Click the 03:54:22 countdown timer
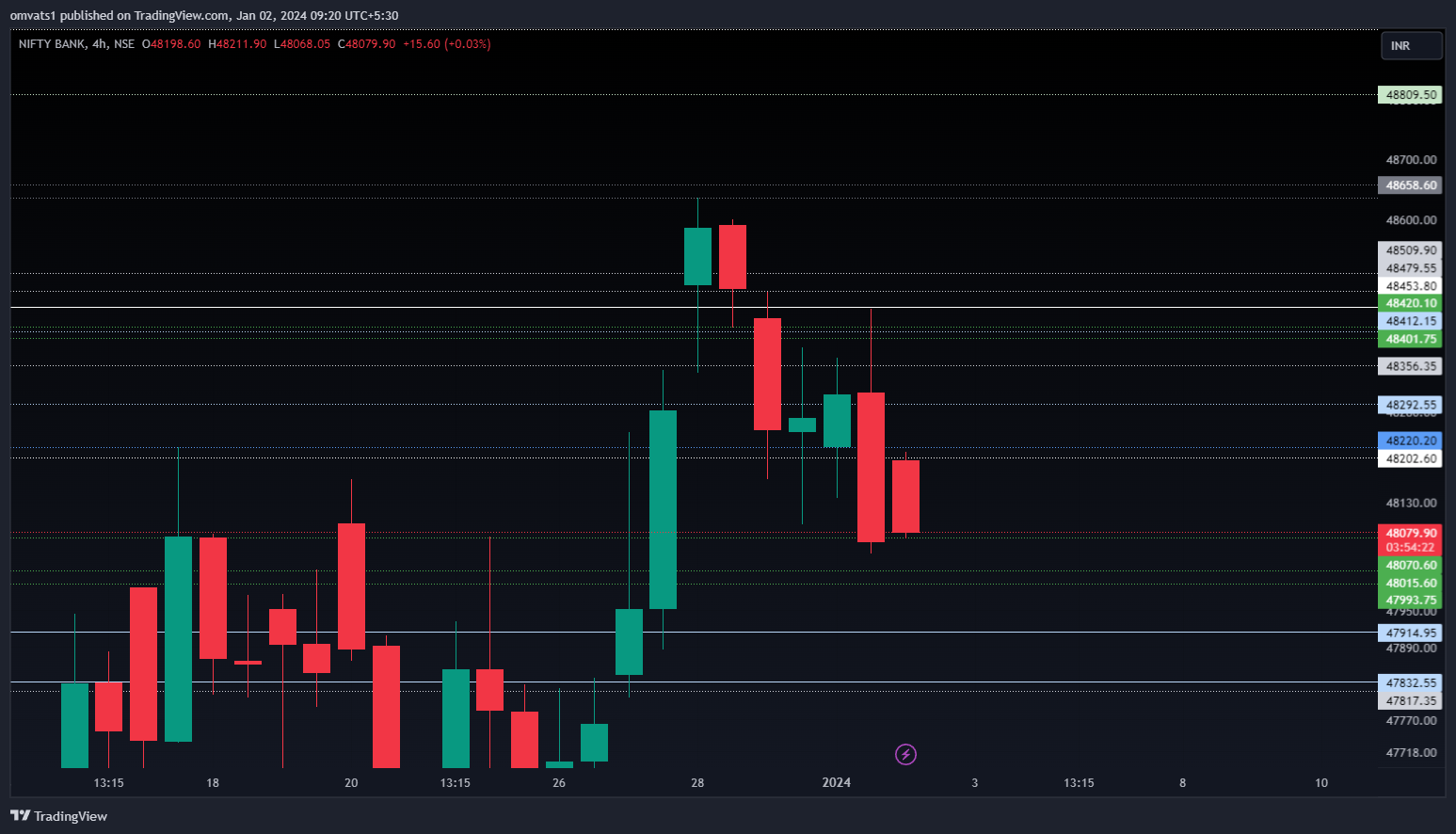1456x834 pixels. (x=1410, y=548)
